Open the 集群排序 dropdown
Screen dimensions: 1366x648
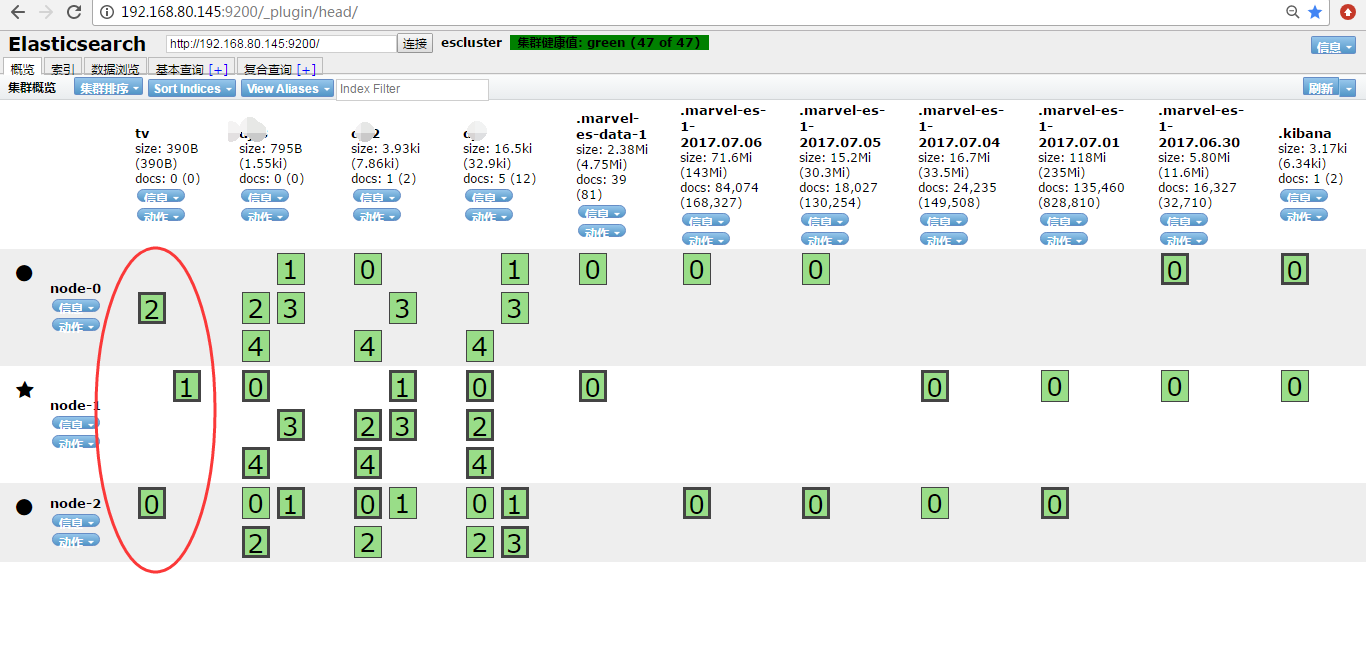(x=109, y=88)
